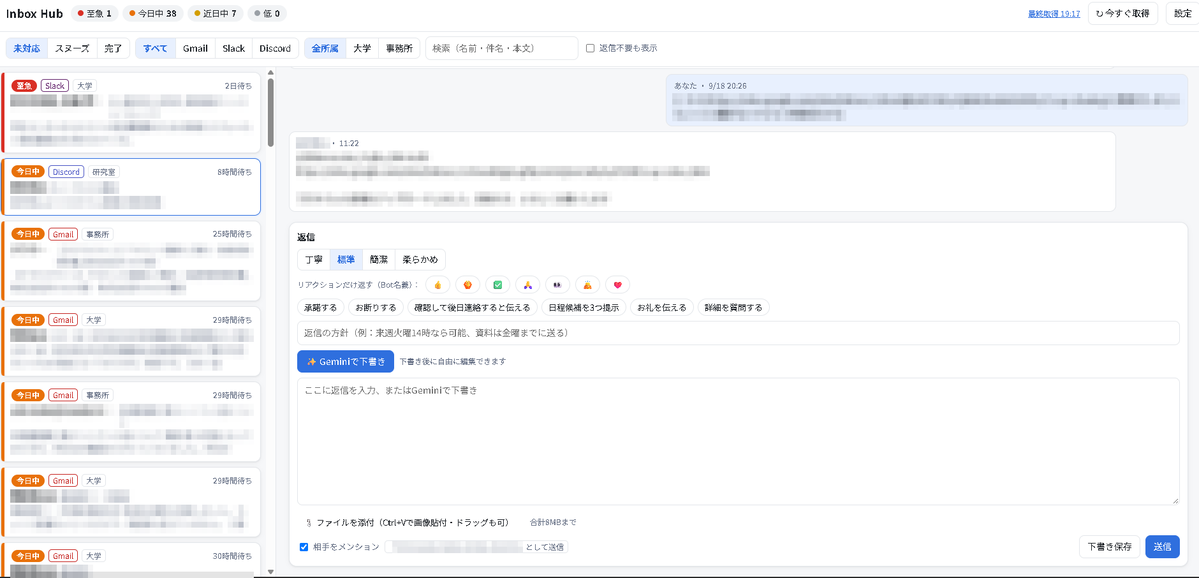This screenshot has height=578, width=1199.
Task: Send the green check mark reaction
Action: click(x=498, y=284)
